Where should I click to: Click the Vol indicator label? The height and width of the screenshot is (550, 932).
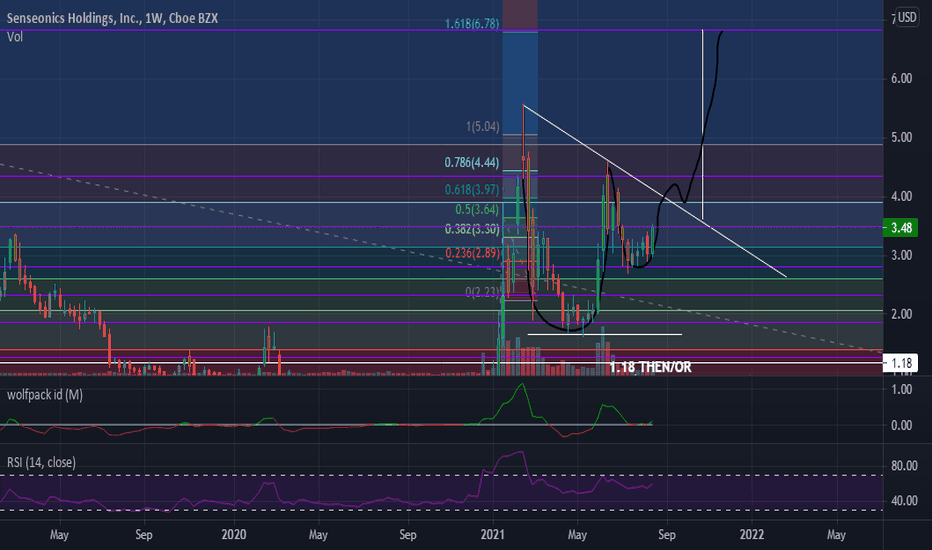point(15,37)
